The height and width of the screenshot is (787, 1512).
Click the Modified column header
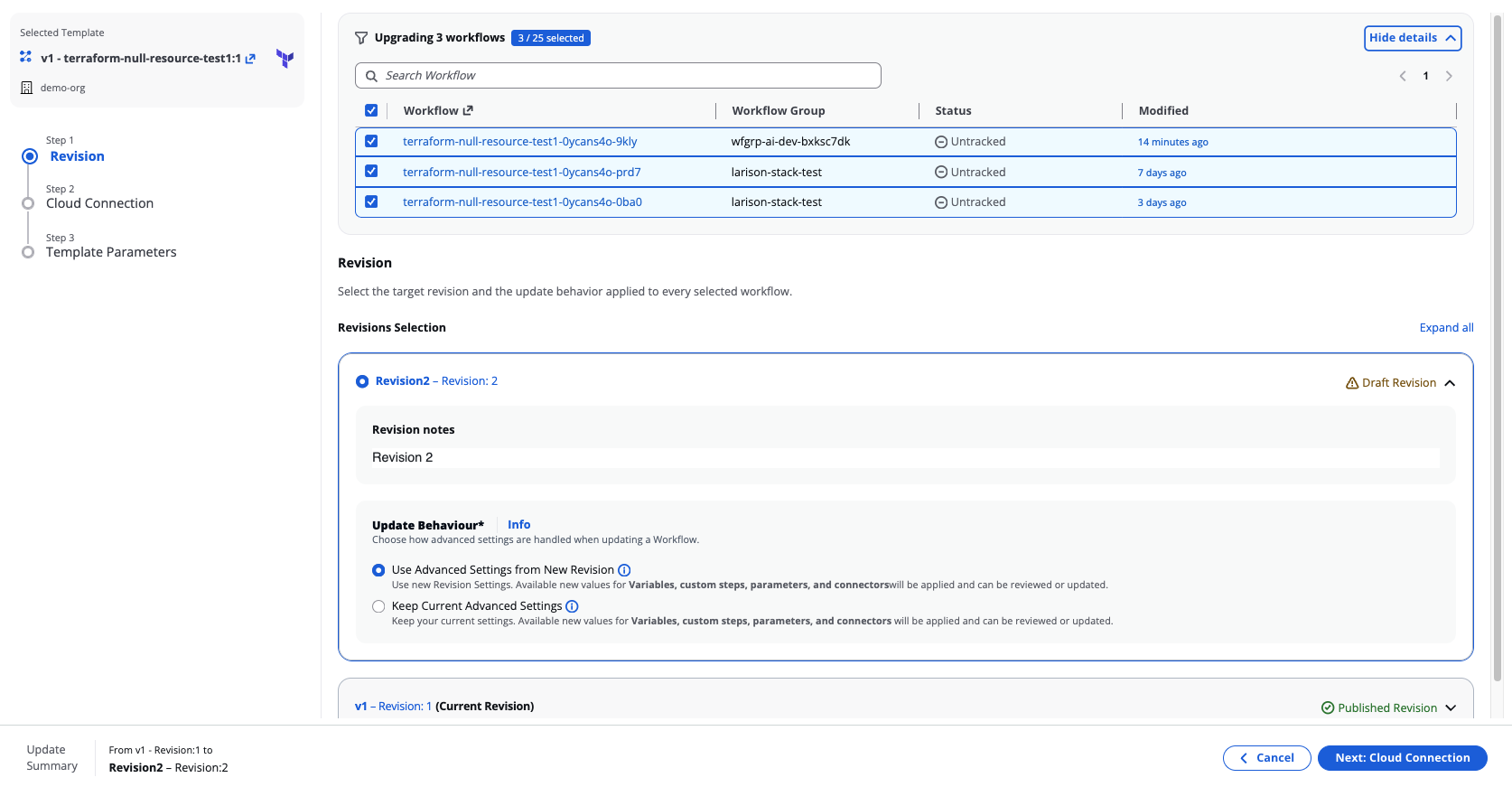(1163, 111)
